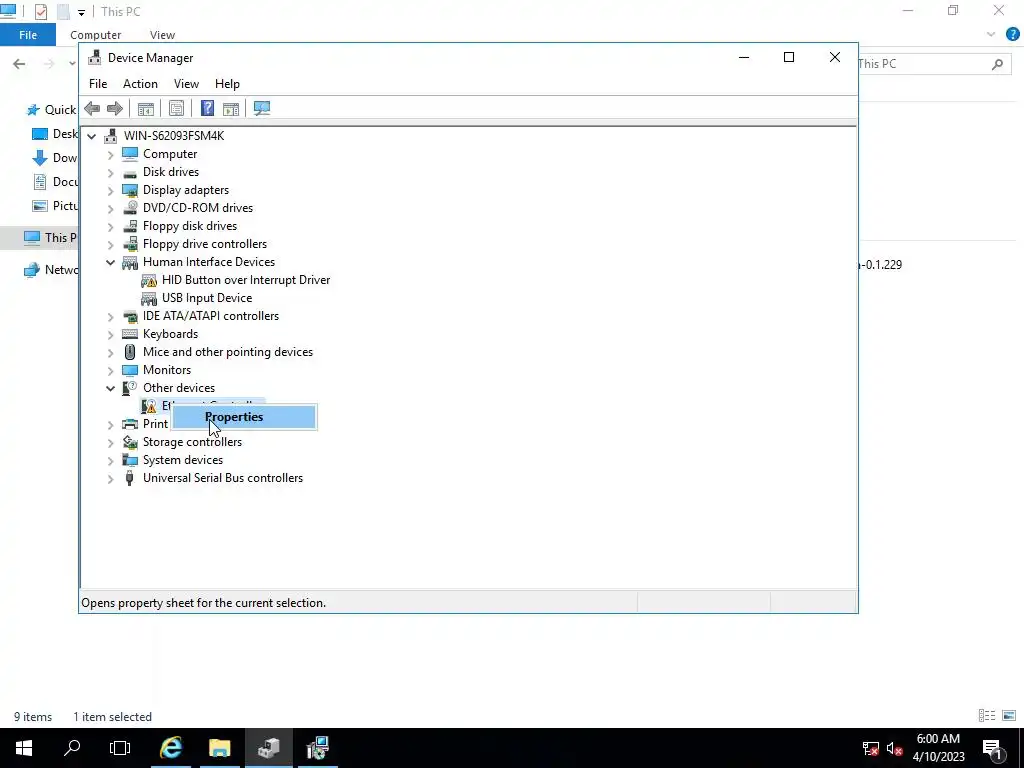
Task: Collapse the Other devices category
Action: pyautogui.click(x=110, y=389)
